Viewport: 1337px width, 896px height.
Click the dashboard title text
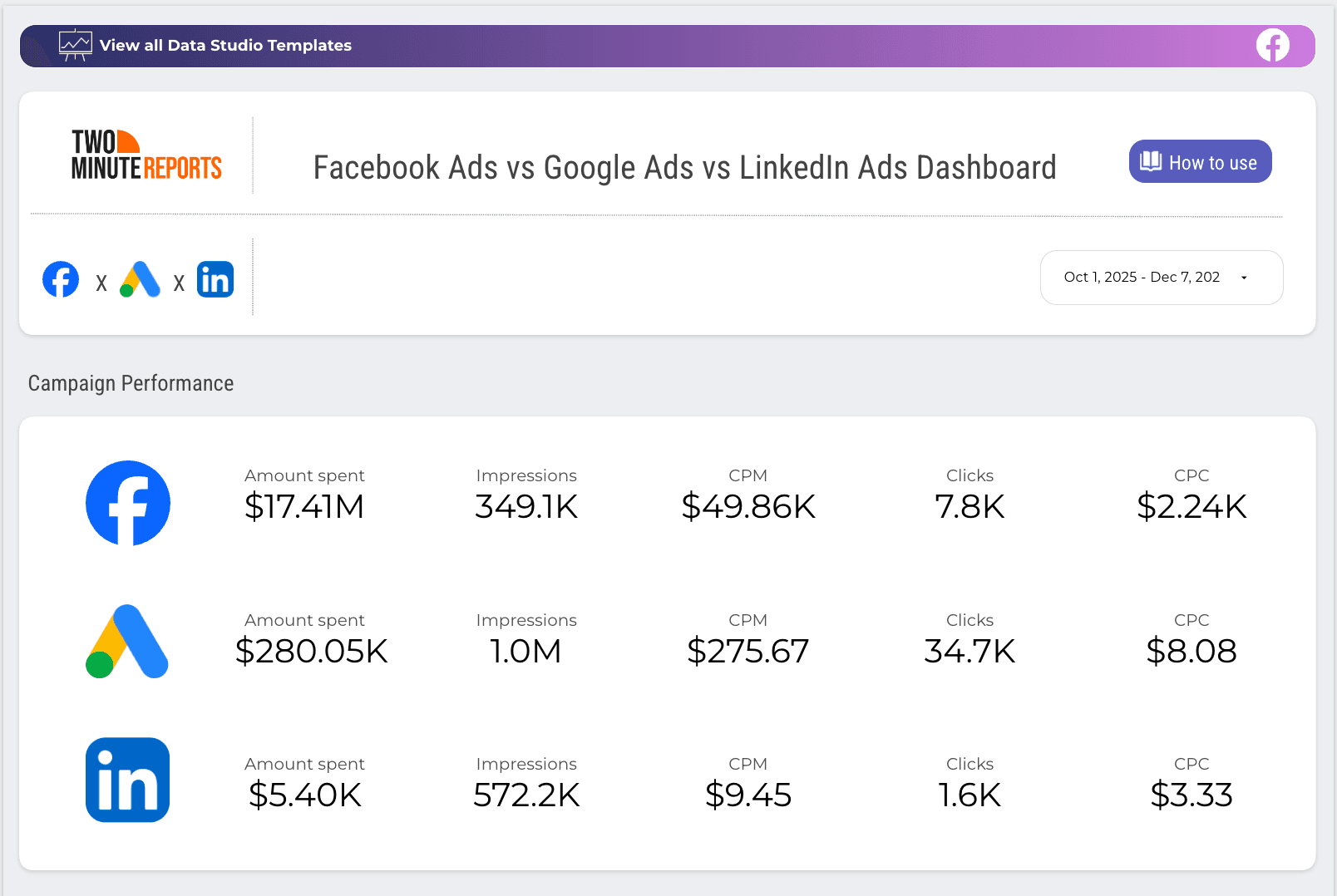[683, 167]
